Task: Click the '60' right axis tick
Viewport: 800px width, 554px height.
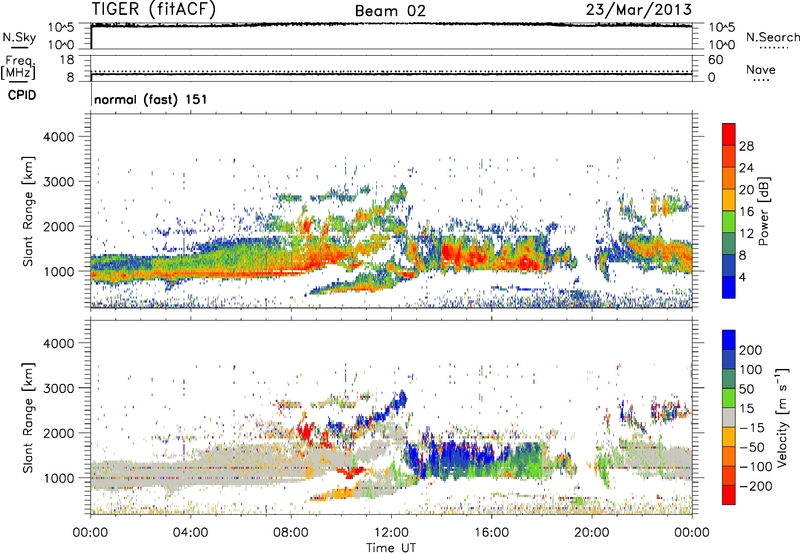Action: 715,60
